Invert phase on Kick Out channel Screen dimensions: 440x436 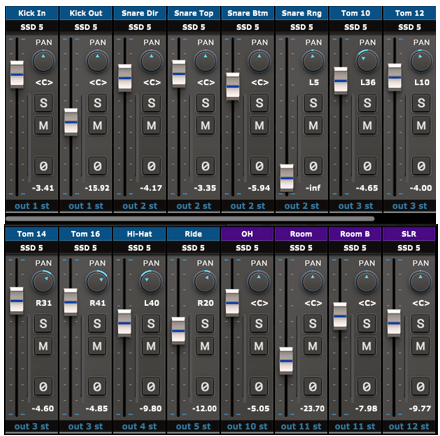97,166
